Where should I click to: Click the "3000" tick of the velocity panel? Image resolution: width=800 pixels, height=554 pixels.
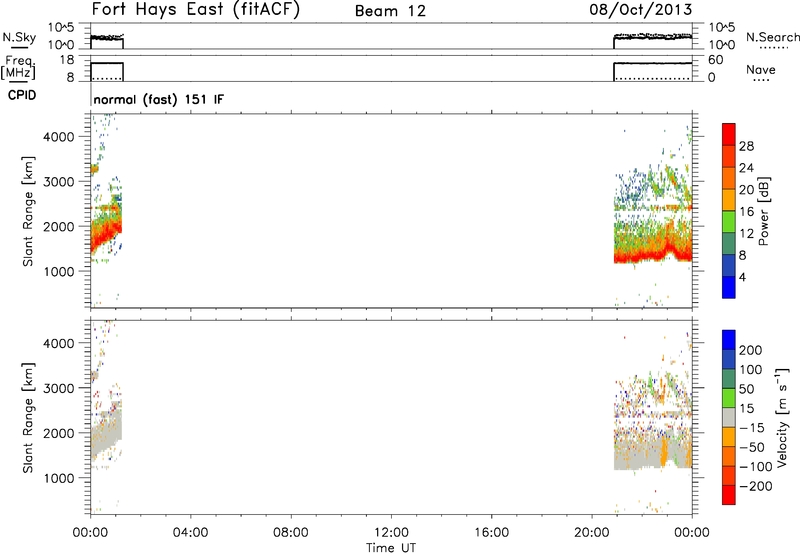pos(59,388)
